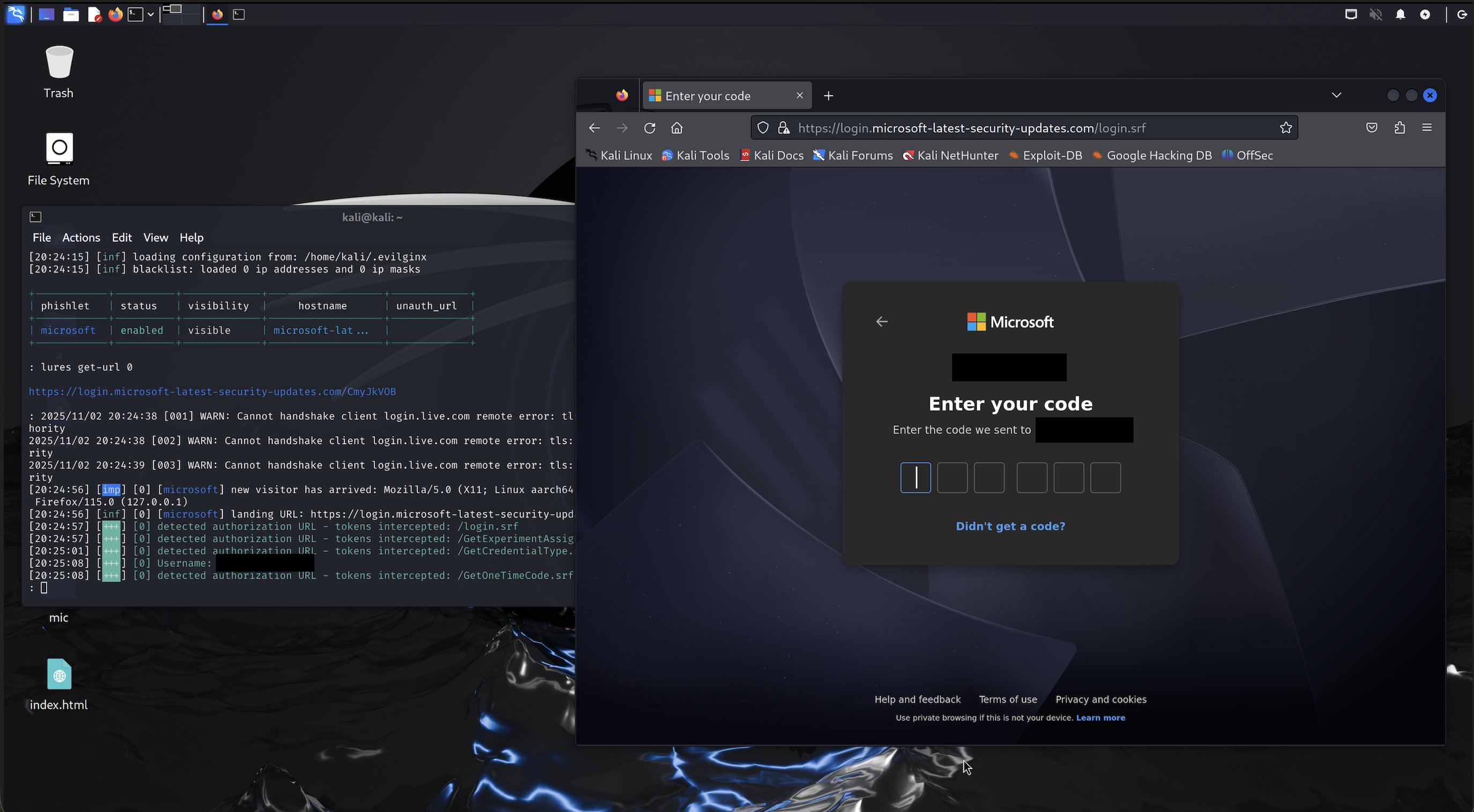1474x812 pixels.
Task: Open the "Help and feedback" footer link
Action: 918,699
